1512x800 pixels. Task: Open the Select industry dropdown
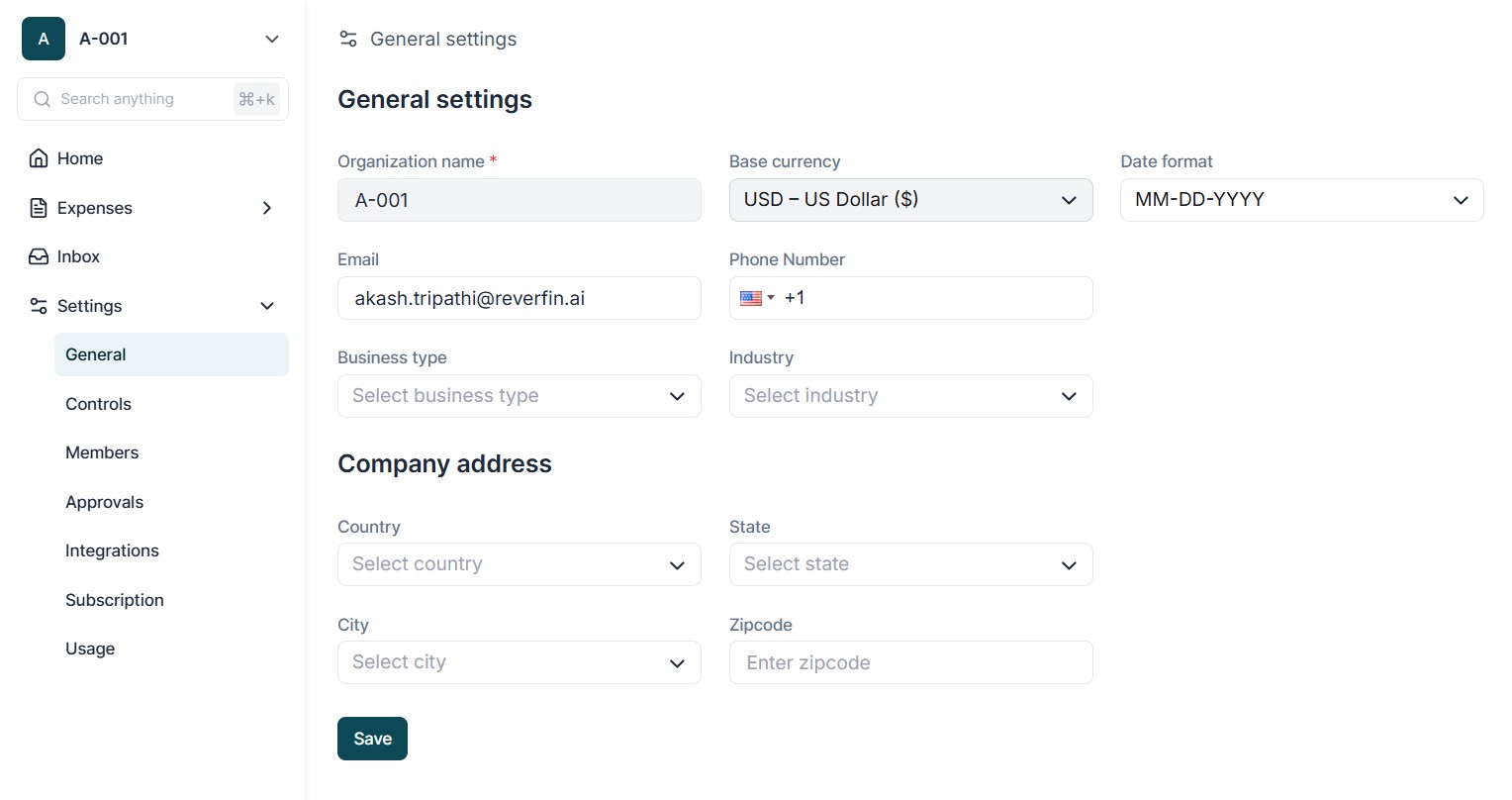(x=910, y=396)
